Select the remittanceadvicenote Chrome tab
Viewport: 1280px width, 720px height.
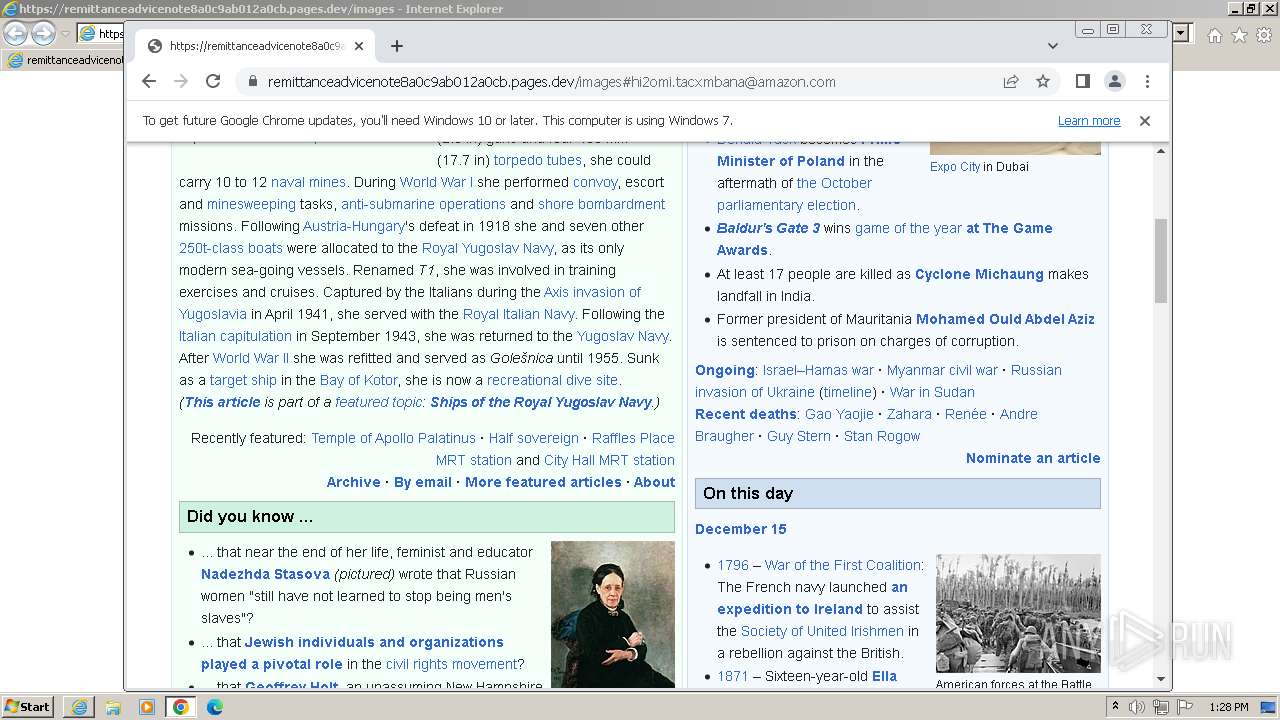click(255, 46)
